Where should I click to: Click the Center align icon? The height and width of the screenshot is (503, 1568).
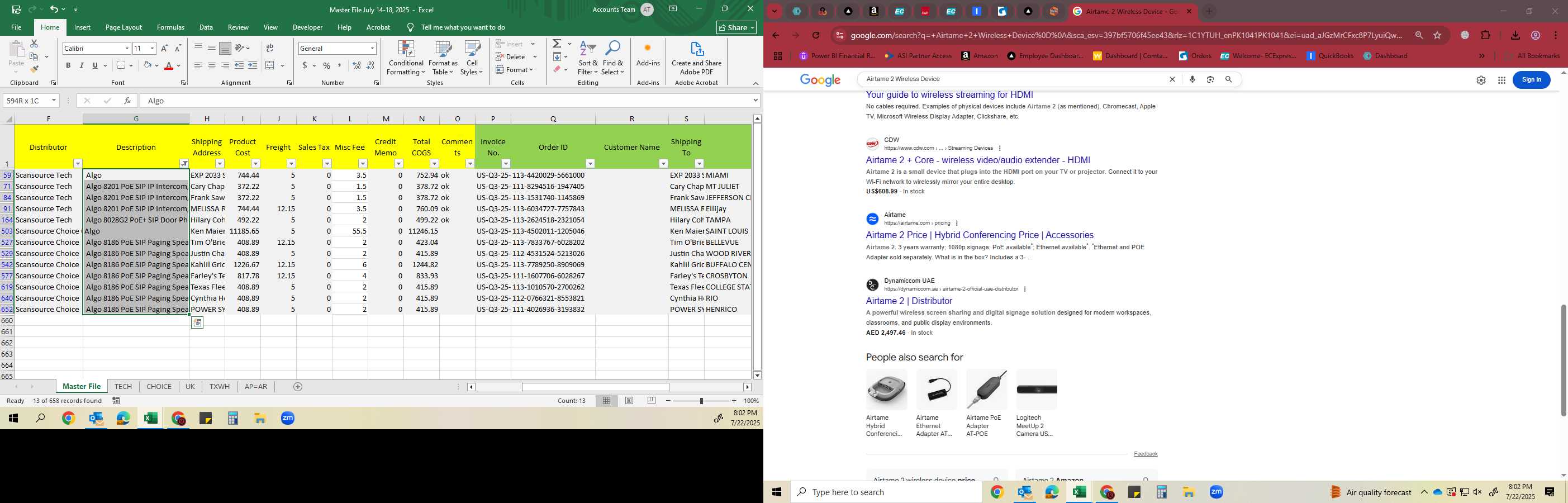pyautogui.click(x=211, y=65)
